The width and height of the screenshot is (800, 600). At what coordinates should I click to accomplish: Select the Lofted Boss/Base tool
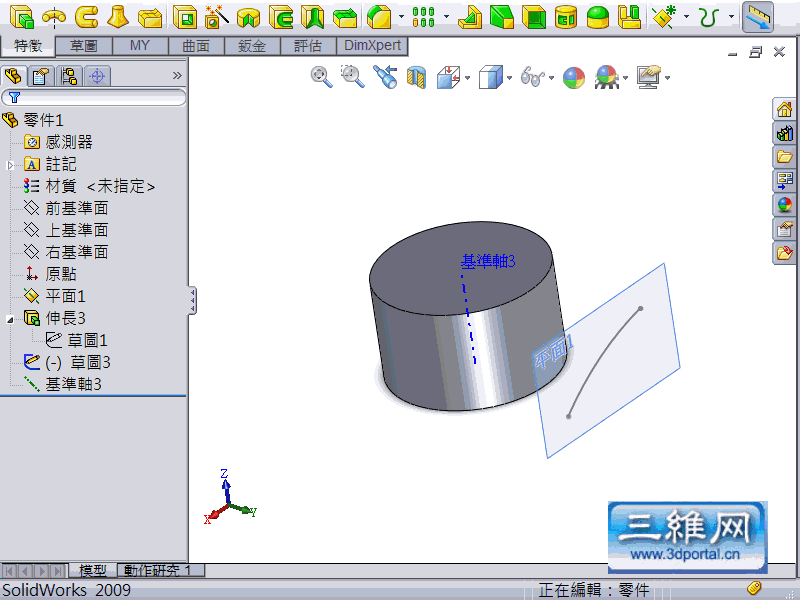[x=118, y=17]
